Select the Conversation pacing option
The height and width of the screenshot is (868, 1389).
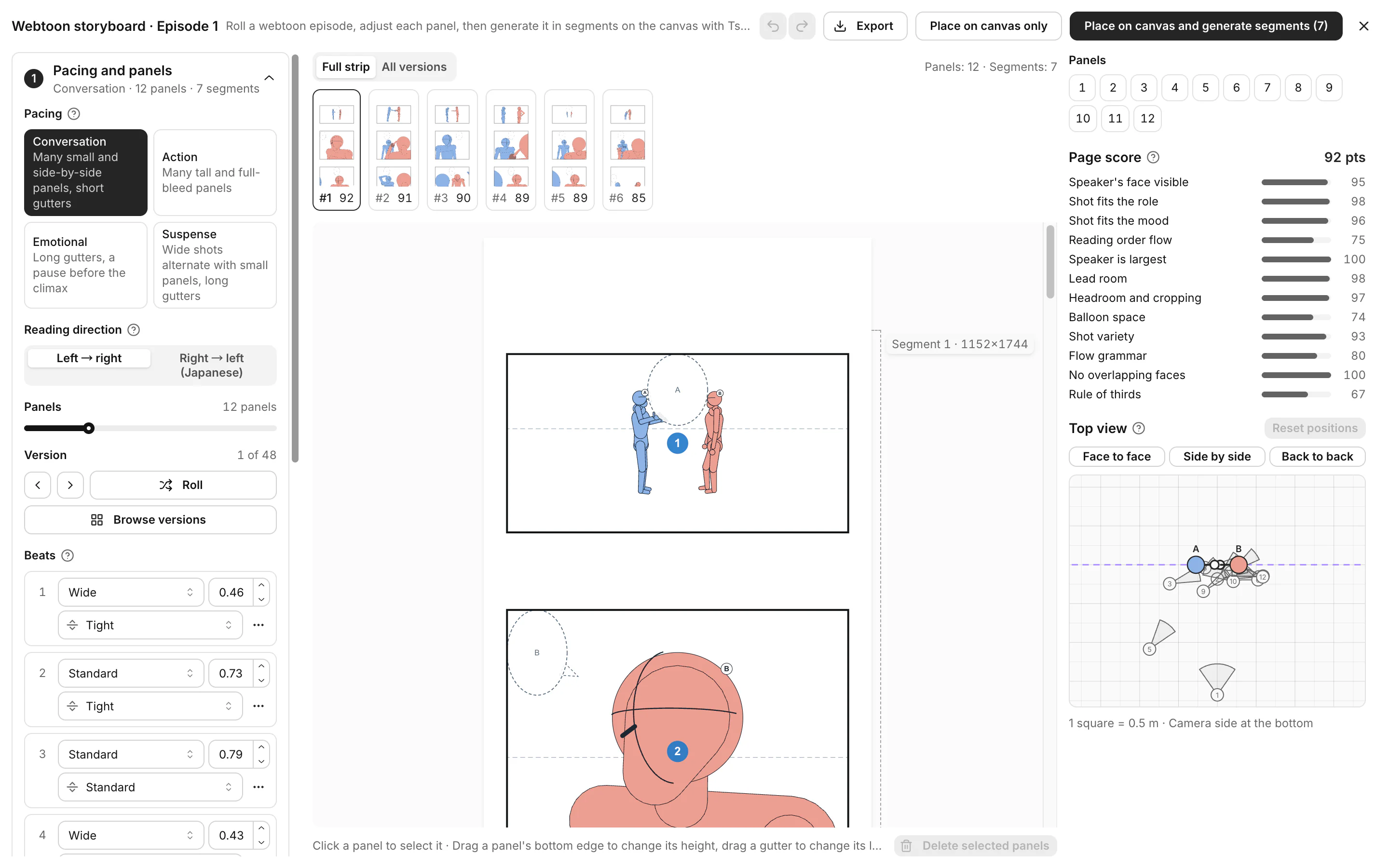pos(85,172)
